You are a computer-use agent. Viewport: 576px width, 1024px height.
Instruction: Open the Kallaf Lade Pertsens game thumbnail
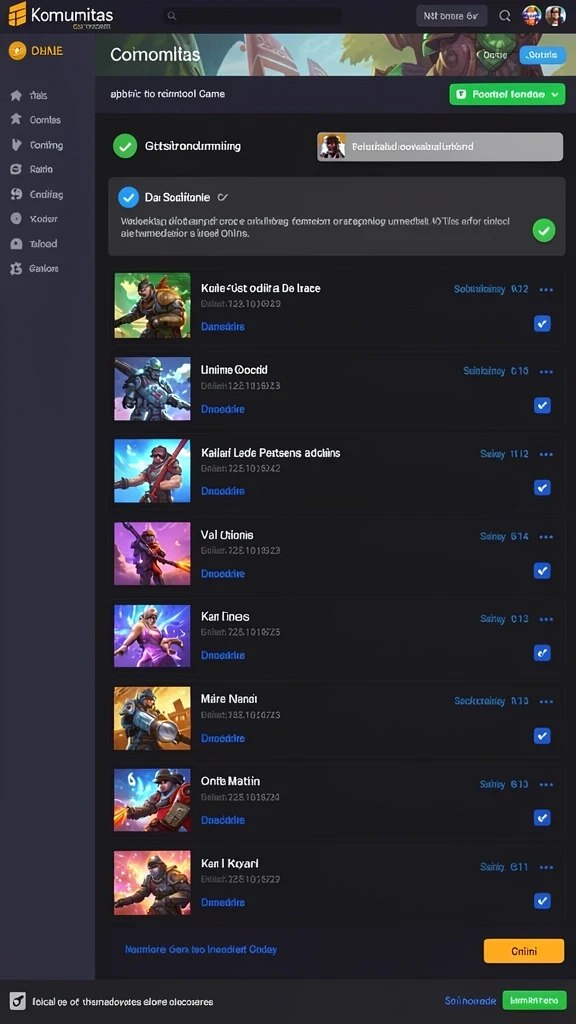[x=152, y=470]
